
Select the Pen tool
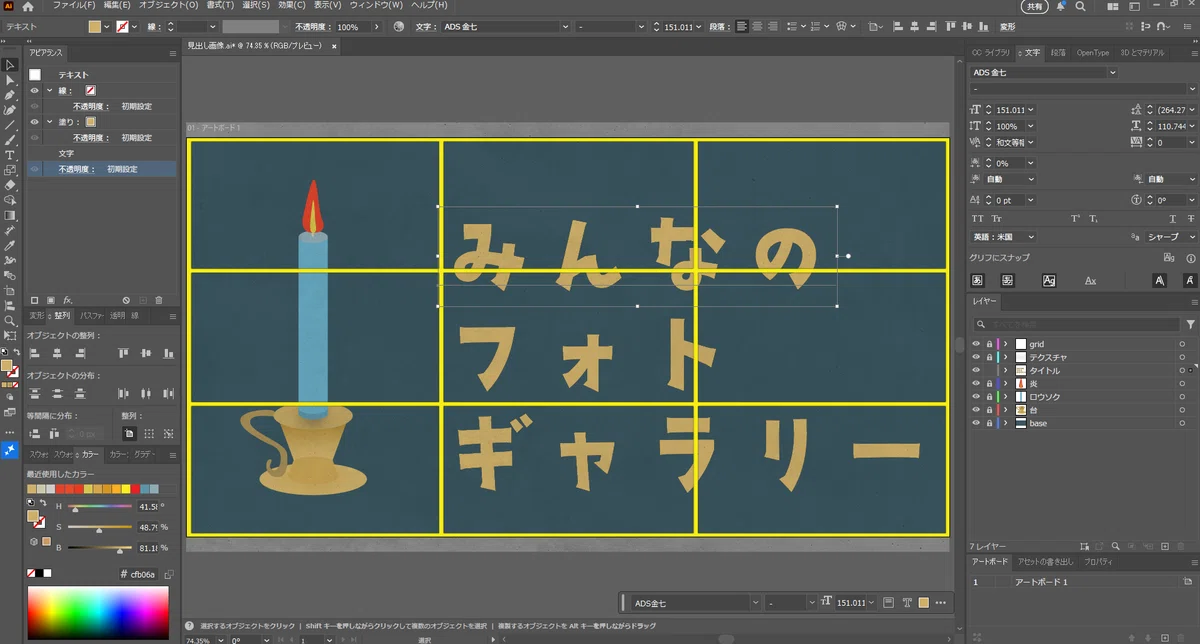[10, 95]
